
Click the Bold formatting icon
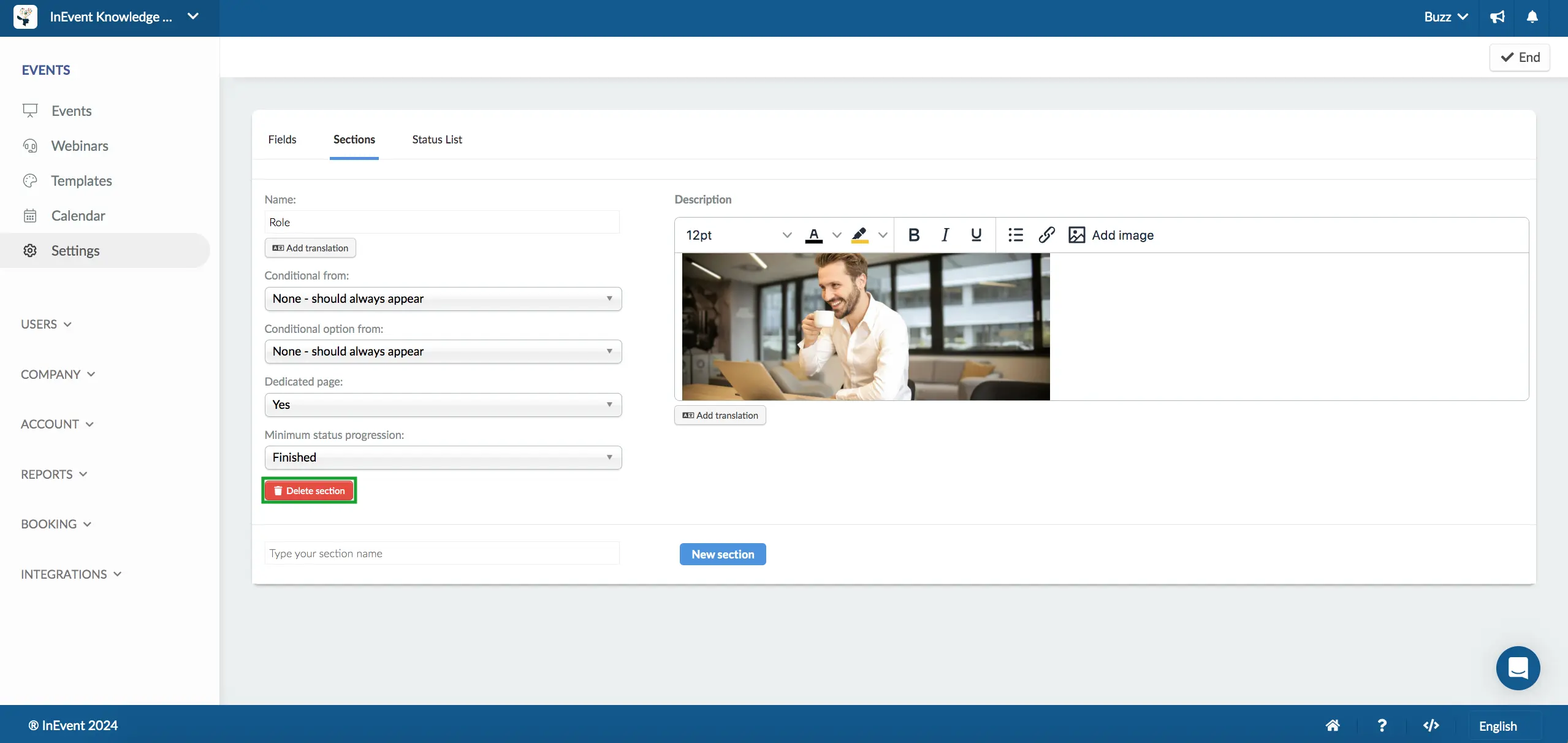914,234
